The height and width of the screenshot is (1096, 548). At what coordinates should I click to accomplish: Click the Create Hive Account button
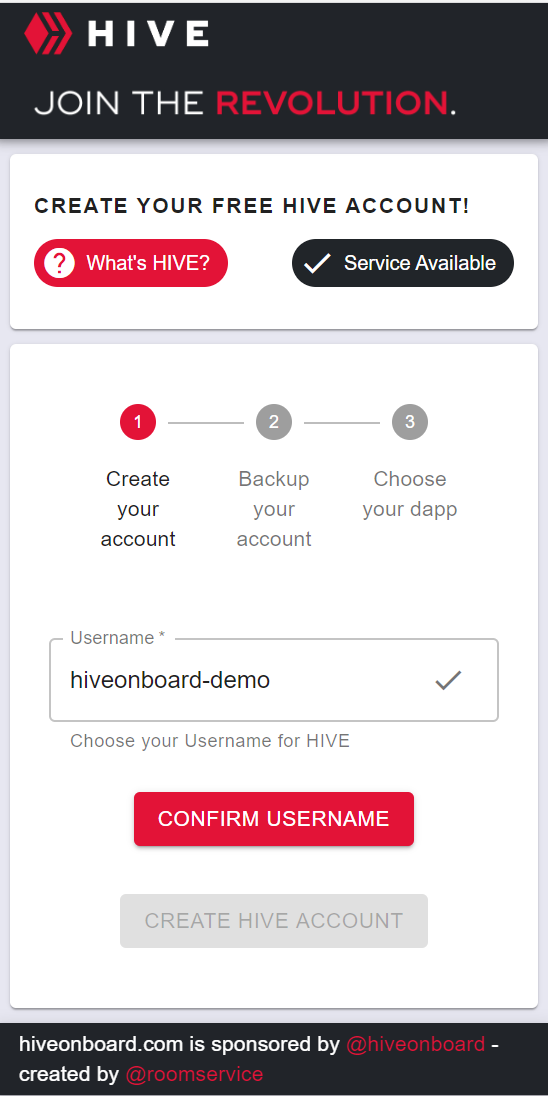point(274,921)
